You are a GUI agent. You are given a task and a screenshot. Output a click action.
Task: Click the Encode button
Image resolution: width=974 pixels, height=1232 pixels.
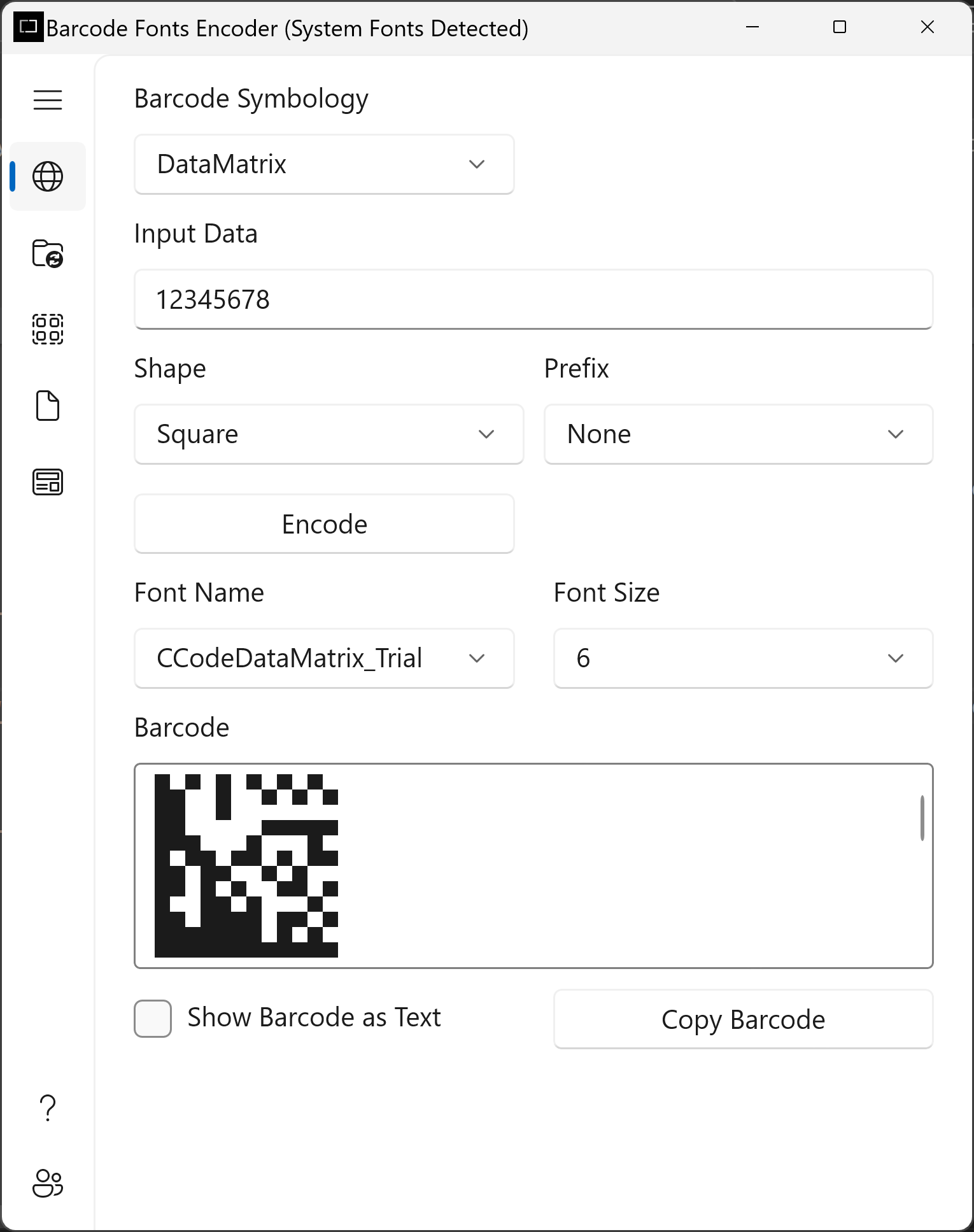tap(324, 524)
